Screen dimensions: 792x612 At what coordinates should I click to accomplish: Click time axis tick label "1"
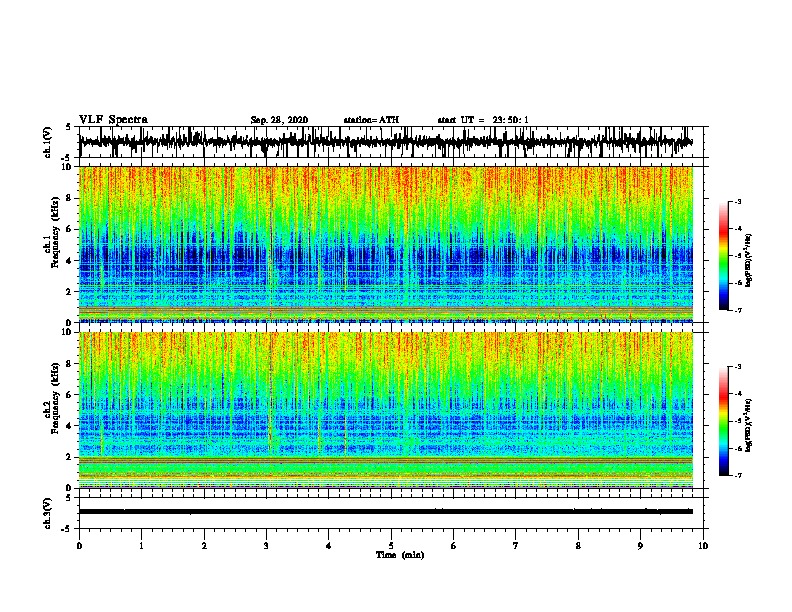coord(142,546)
